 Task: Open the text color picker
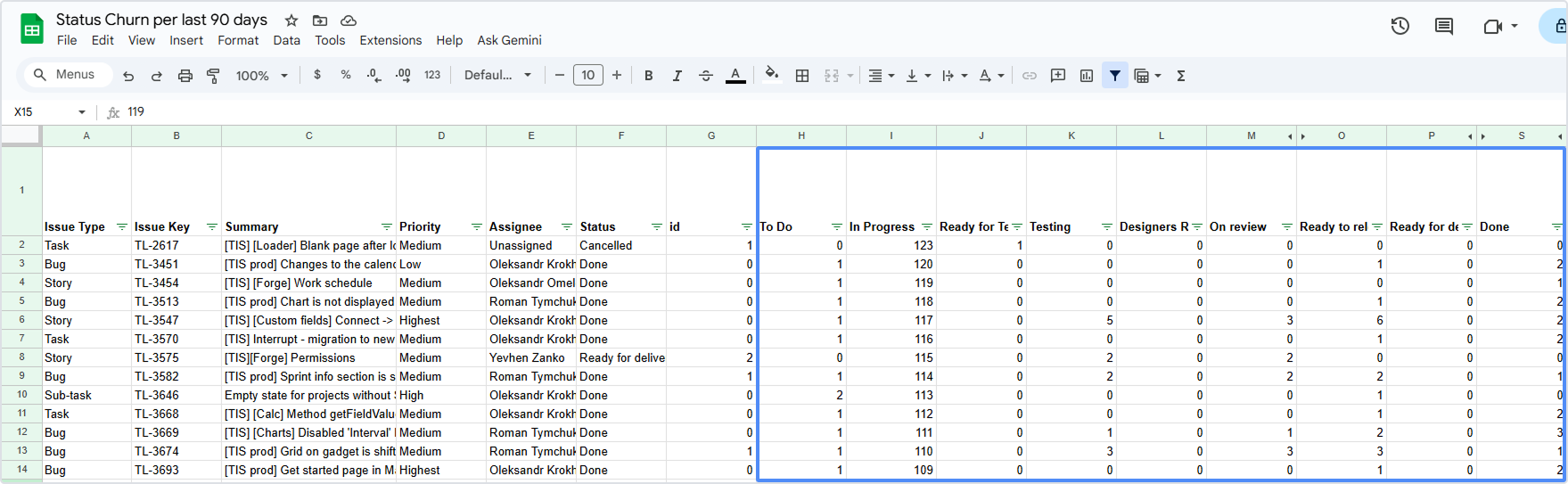pyautogui.click(x=735, y=76)
